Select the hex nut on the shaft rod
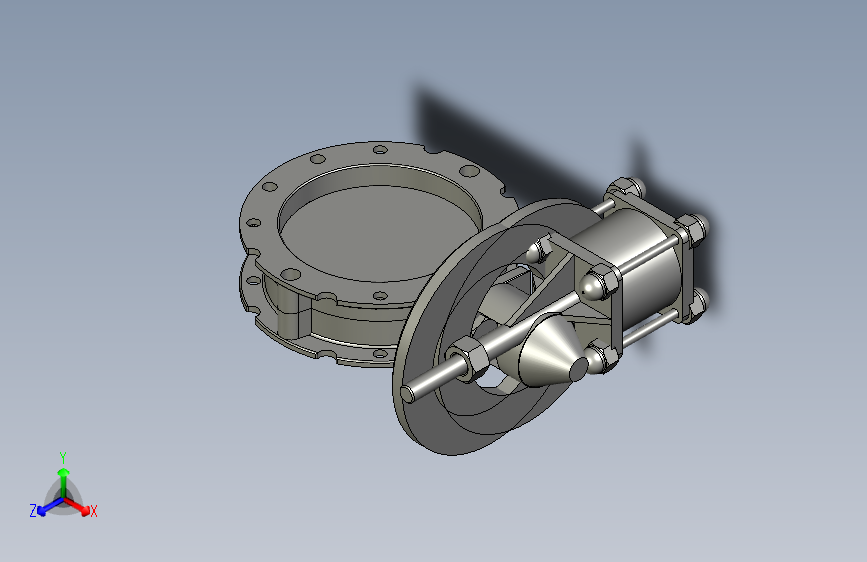867x562 pixels. click(x=468, y=358)
